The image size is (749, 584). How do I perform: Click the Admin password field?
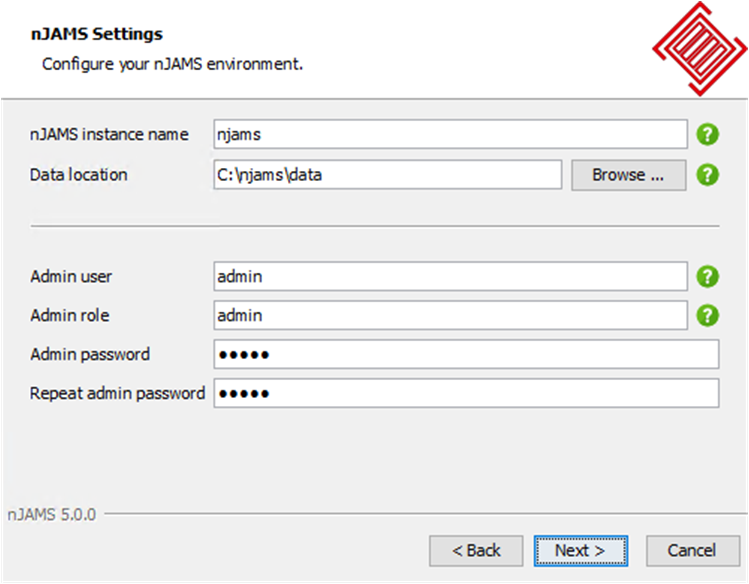pyautogui.click(x=466, y=354)
